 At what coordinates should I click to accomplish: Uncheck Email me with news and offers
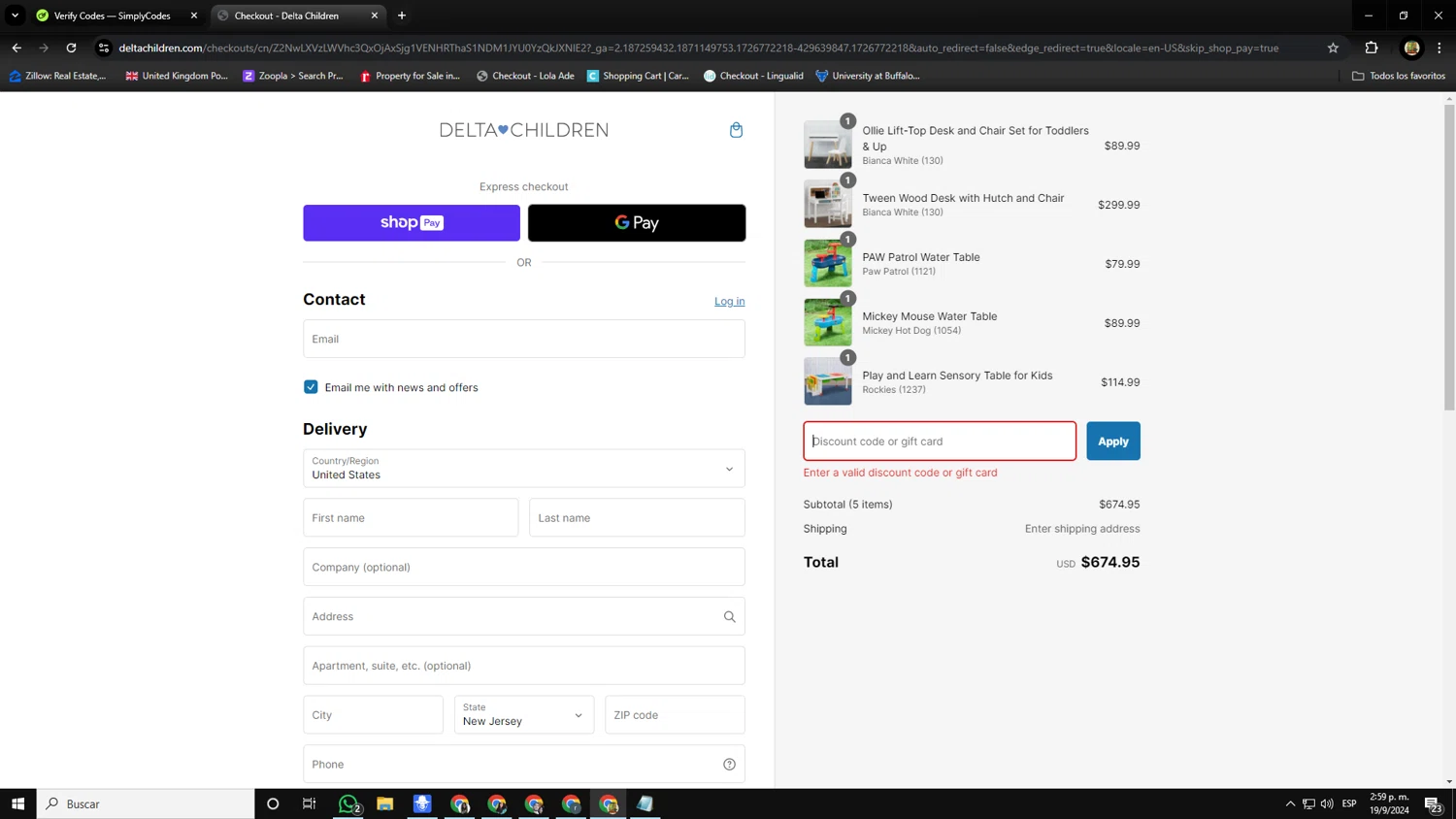311,387
